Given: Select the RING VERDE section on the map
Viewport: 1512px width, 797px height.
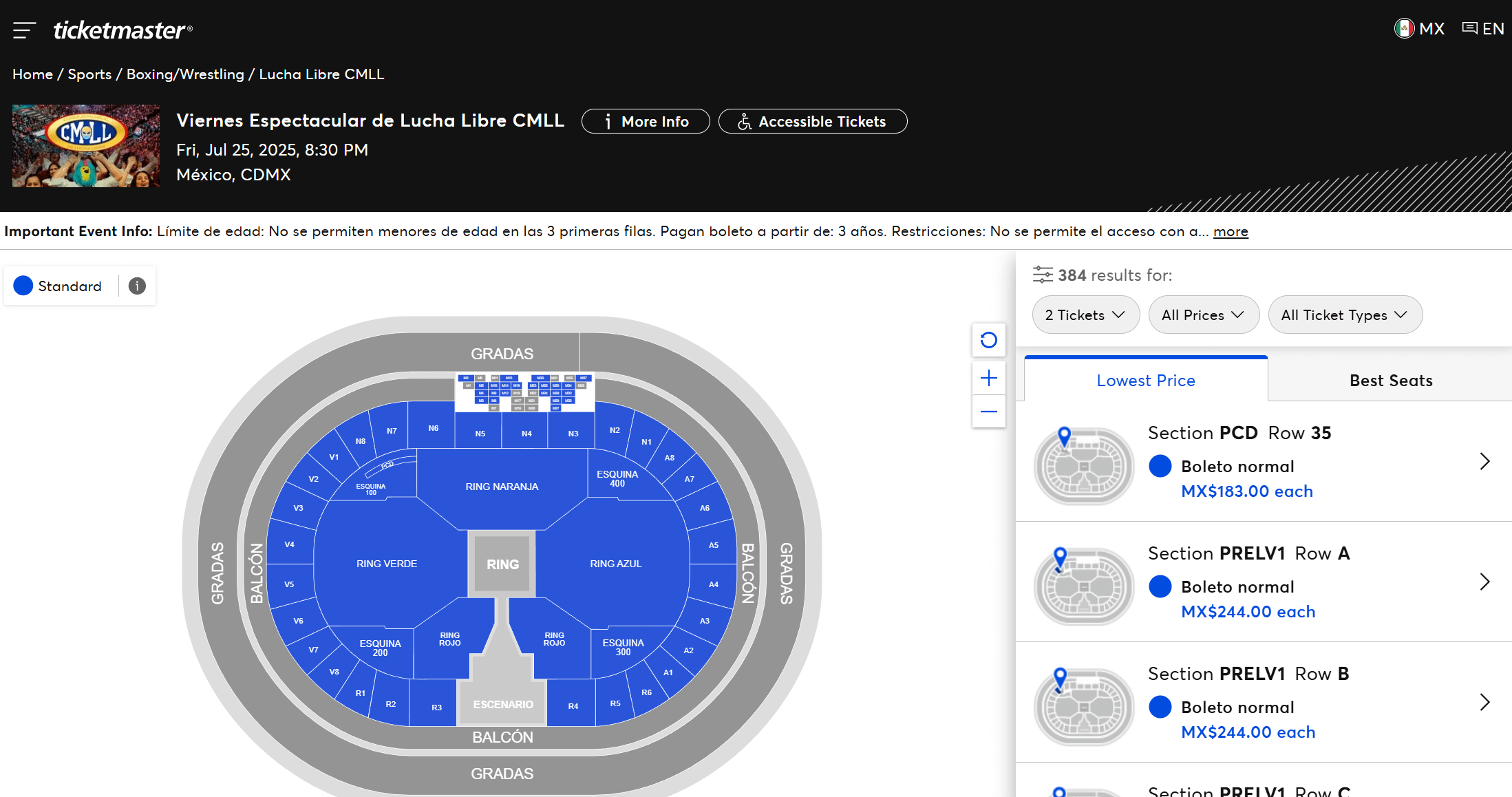Looking at the screenshot, I should tap(387, 564).
